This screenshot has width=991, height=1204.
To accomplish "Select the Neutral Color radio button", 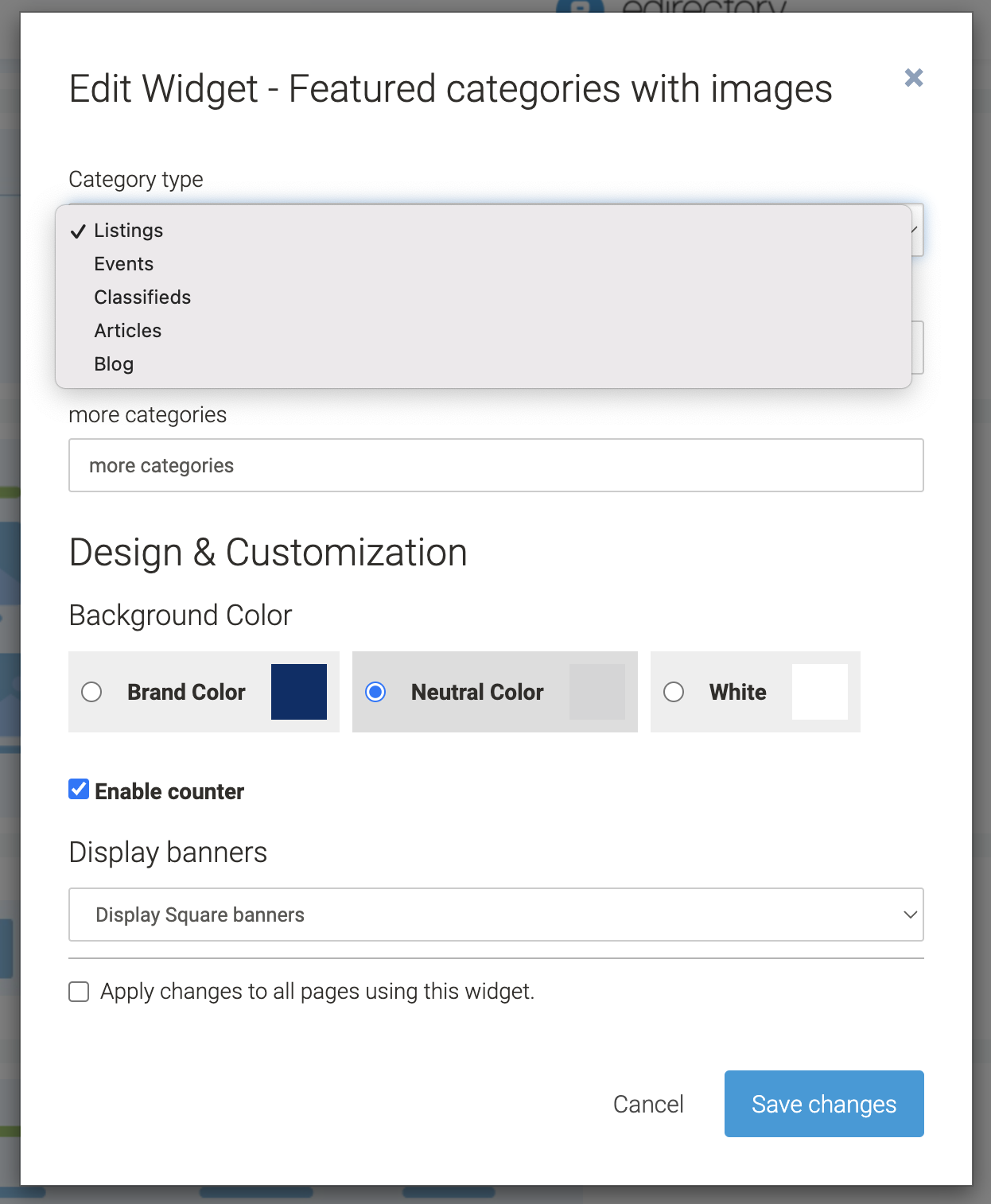I will pyautogui.click(x=375, y=692).
